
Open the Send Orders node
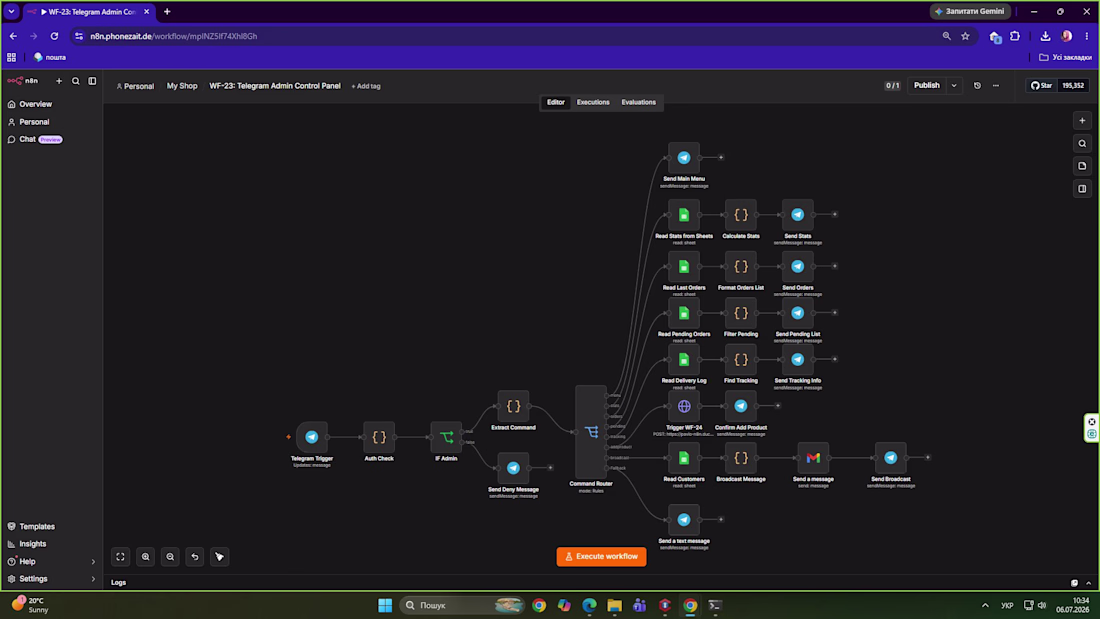click(798, 267)
